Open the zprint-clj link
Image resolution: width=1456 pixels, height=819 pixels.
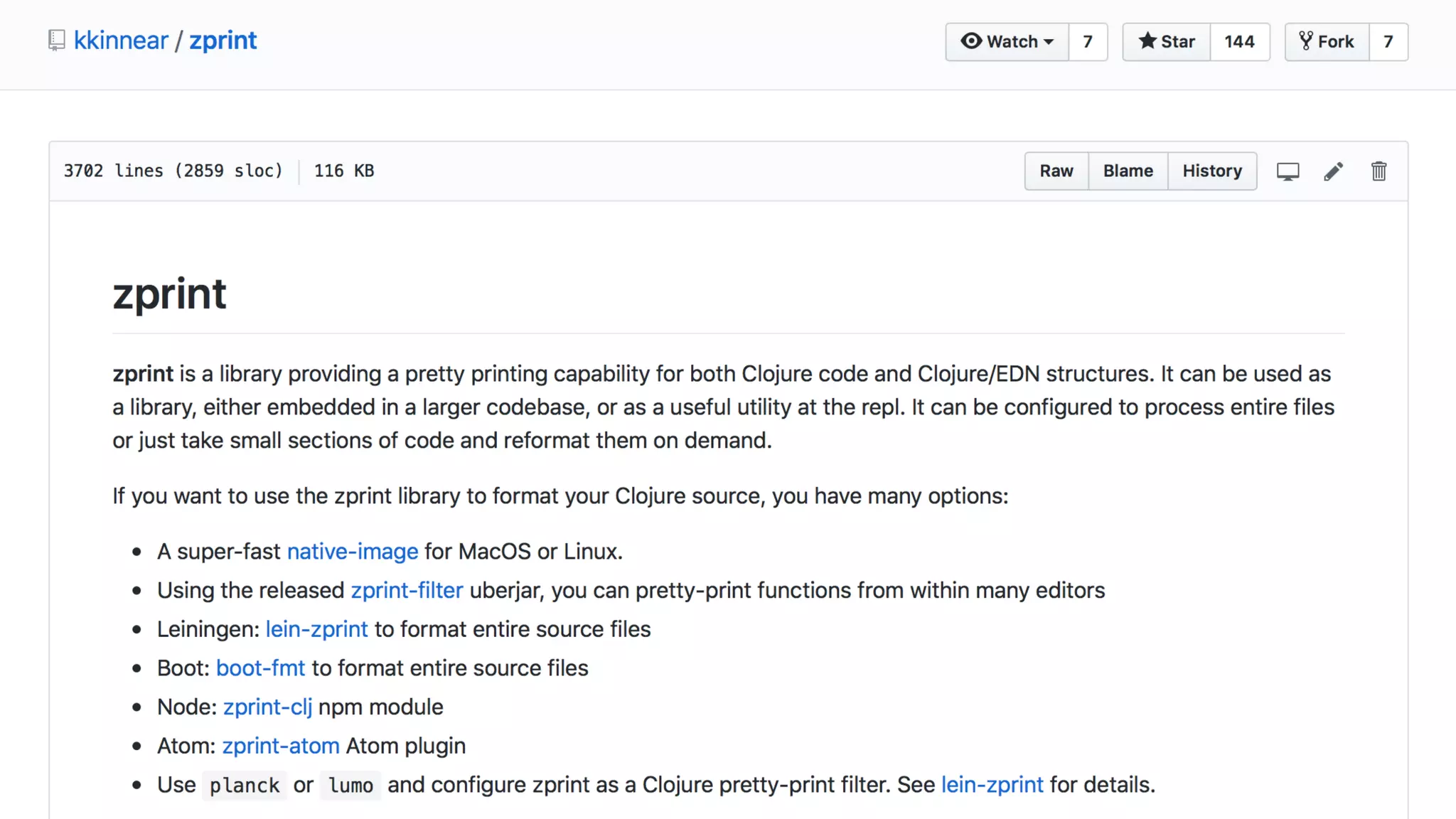(267, 707)
